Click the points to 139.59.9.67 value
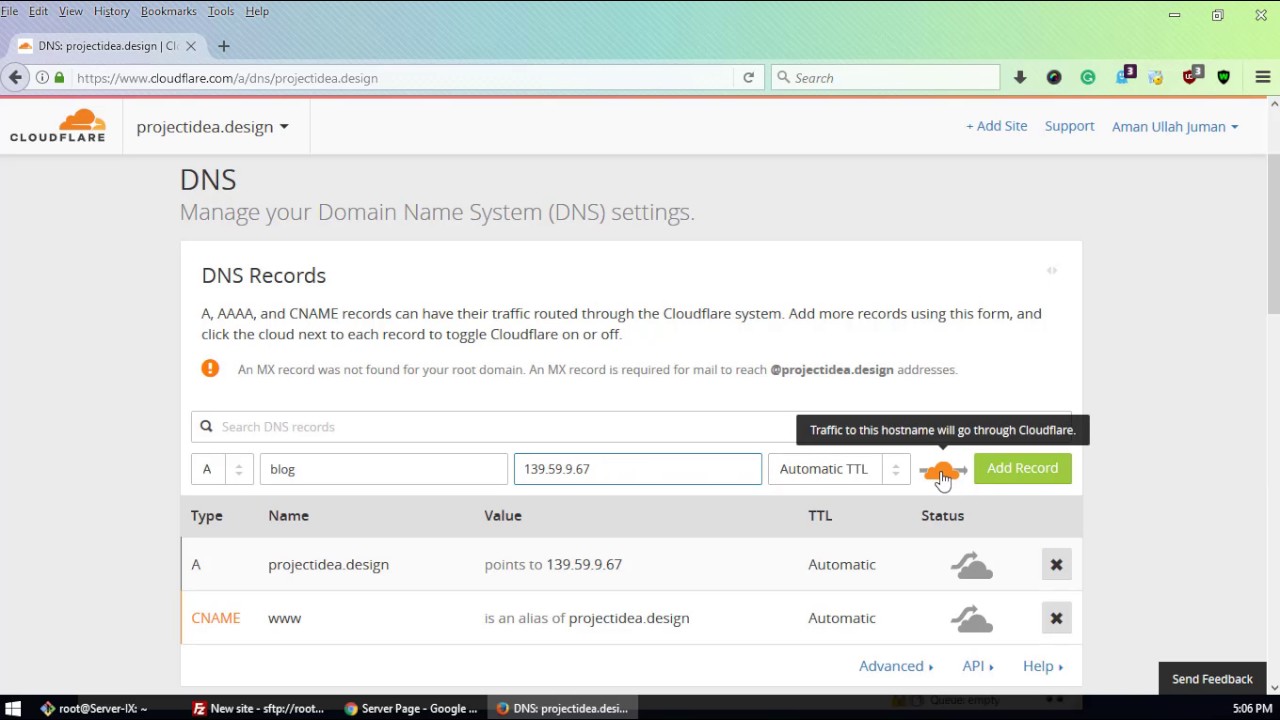The image size is (1280, 720). [553, 565]
